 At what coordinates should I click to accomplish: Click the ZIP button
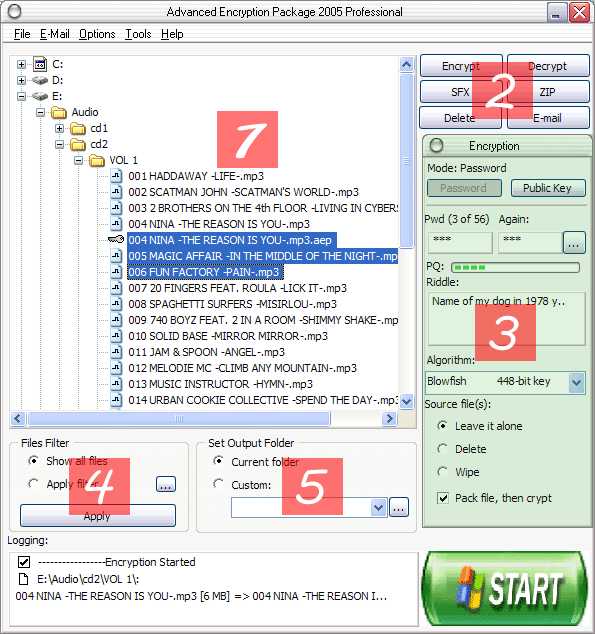[548, 92]
